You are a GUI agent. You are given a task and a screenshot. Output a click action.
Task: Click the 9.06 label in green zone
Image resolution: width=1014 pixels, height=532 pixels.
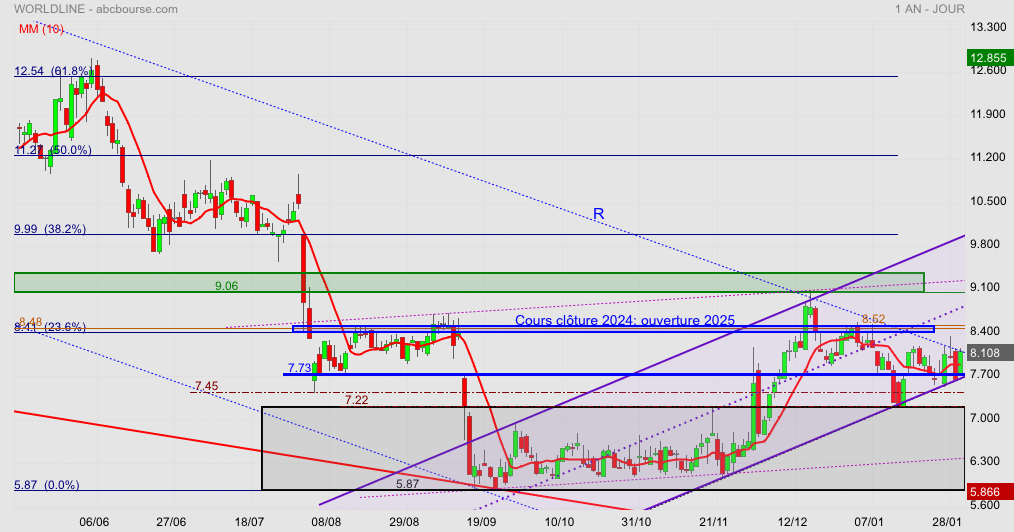[226, 286]
